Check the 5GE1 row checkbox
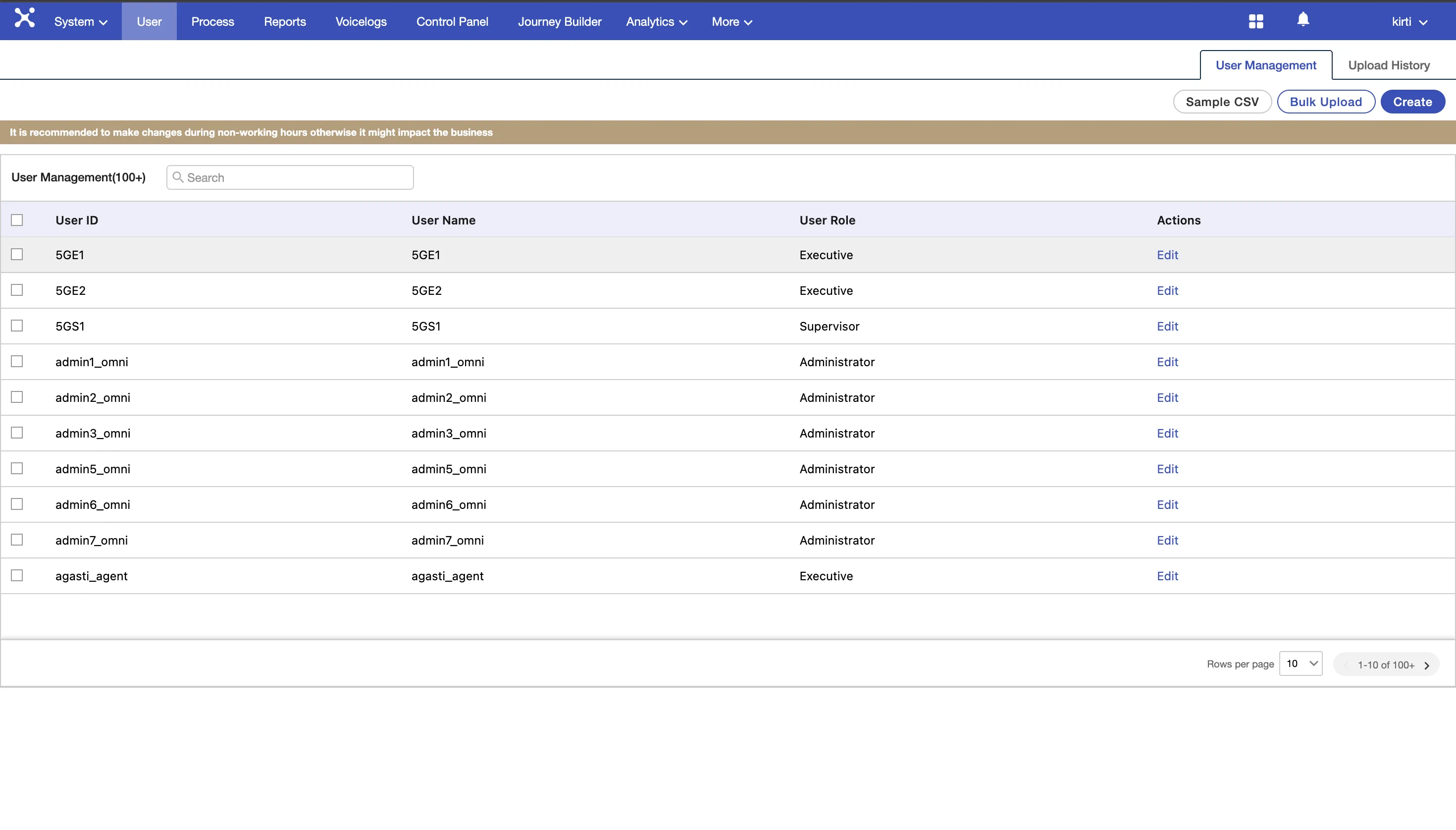 pos(17,254)
